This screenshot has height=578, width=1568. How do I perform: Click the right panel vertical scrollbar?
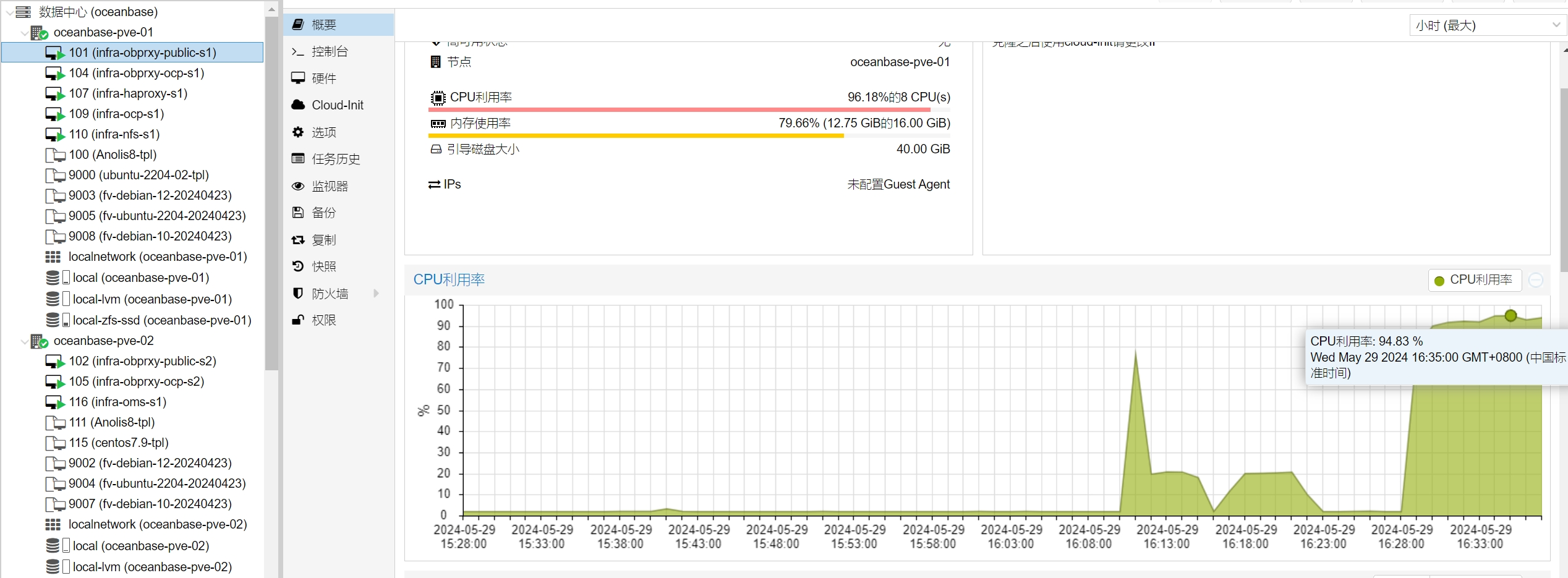click(x=1564, y=180)
